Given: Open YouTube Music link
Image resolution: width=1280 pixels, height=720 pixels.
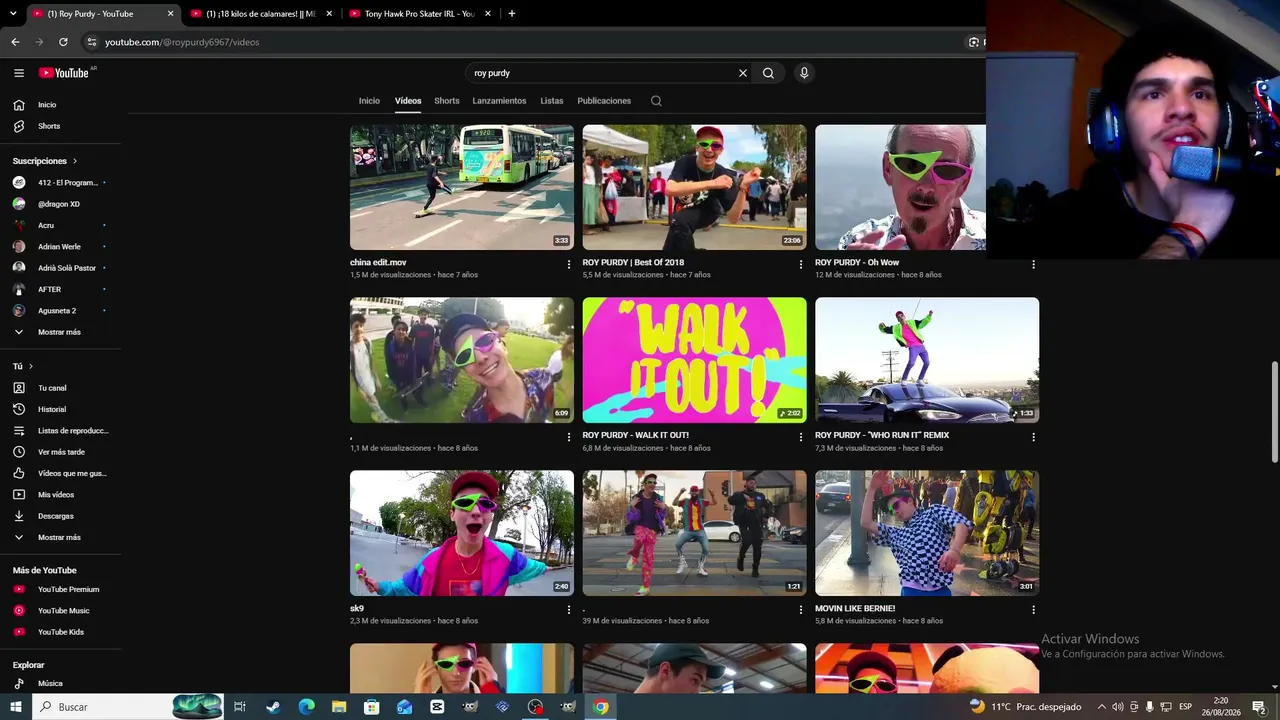Looking at the screenshot, I should point(61,611).
